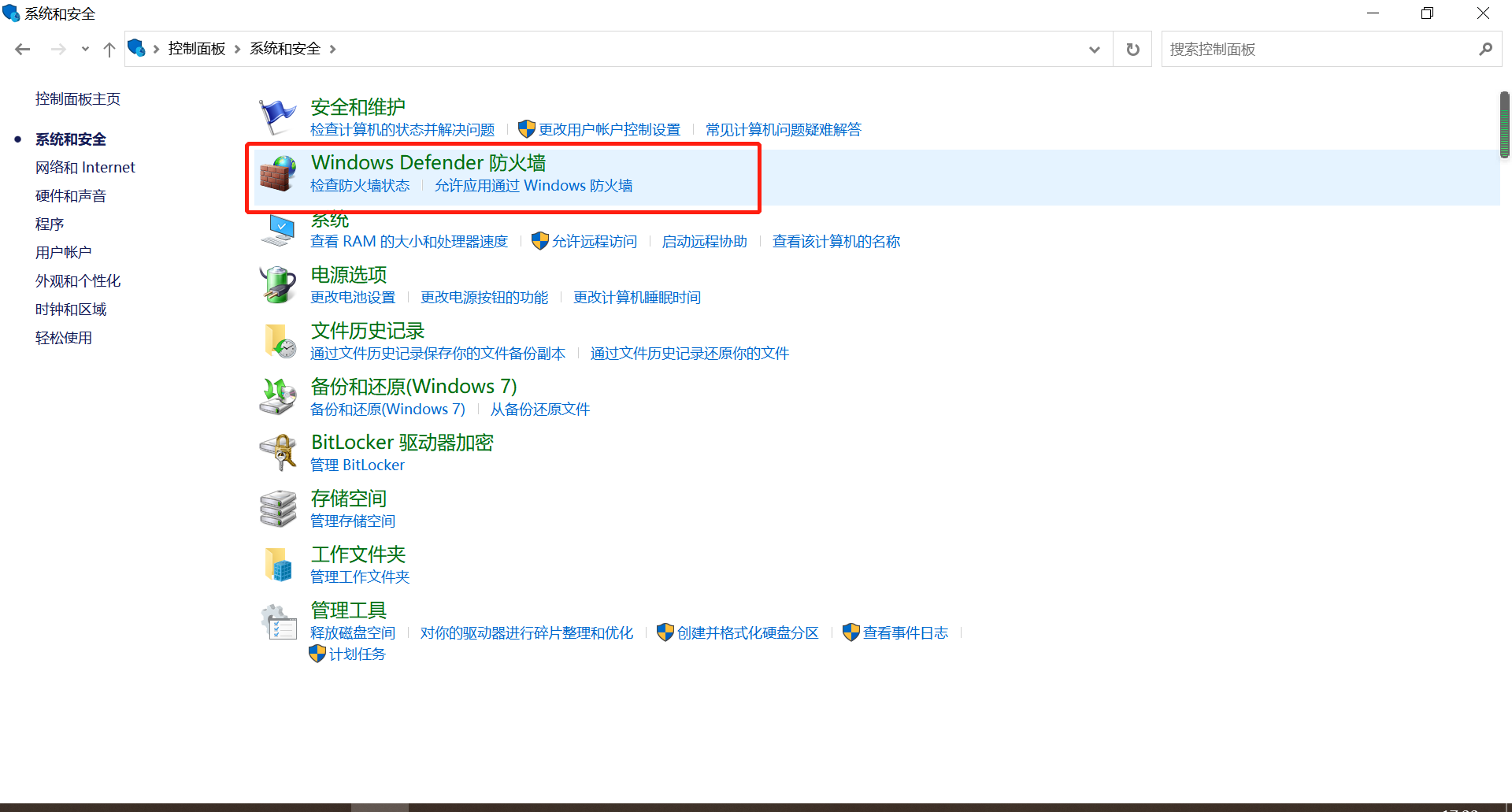Image resolution: width=1512 pixels, height=812 pixels.
Task: Click the File History folder icon
Action: point(277,340)
